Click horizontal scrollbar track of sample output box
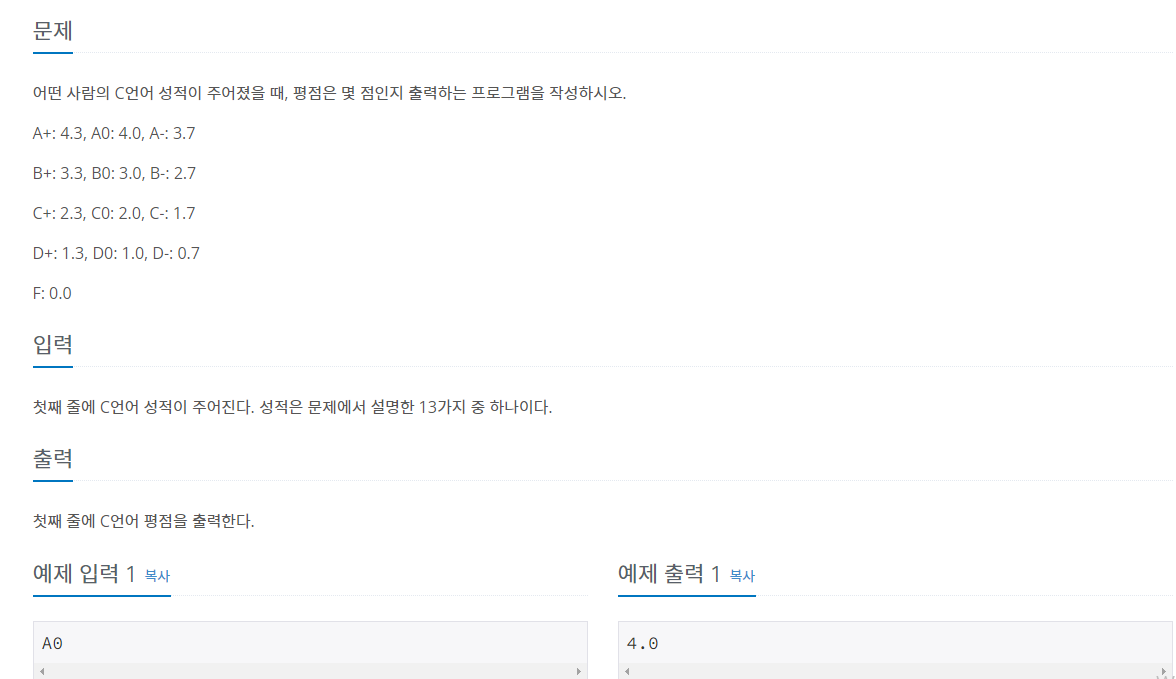 pyautogui.click(x=895, y=671)
